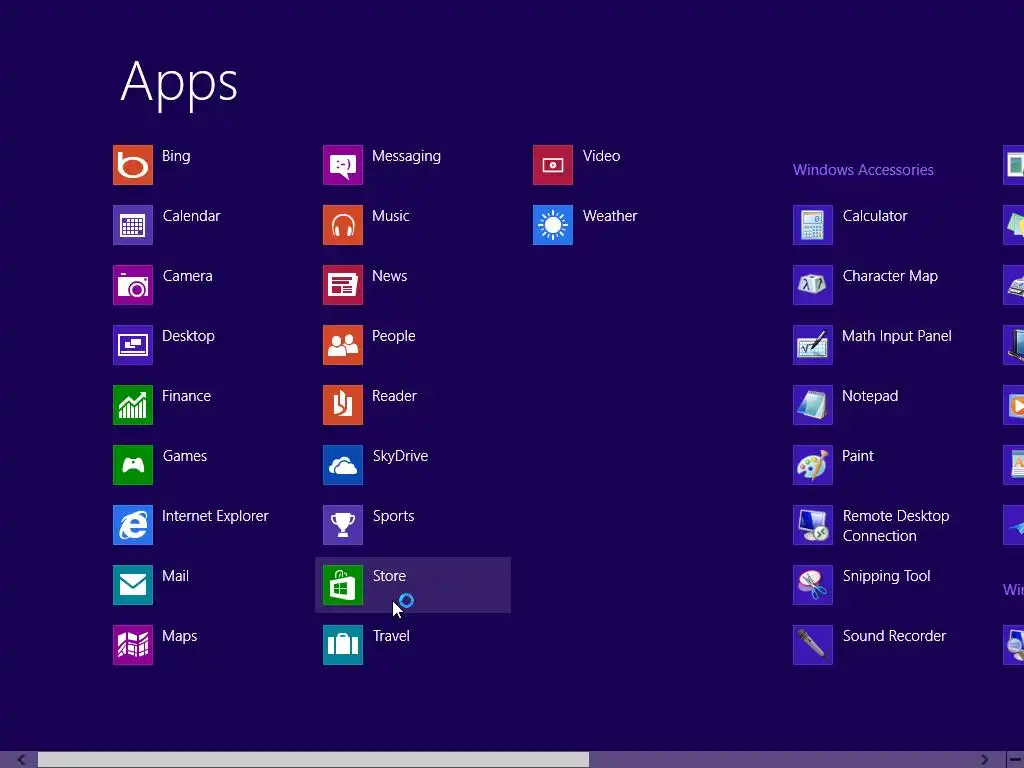Open the Weather app icon
1024x768 pixels.
tap(552, 225)
